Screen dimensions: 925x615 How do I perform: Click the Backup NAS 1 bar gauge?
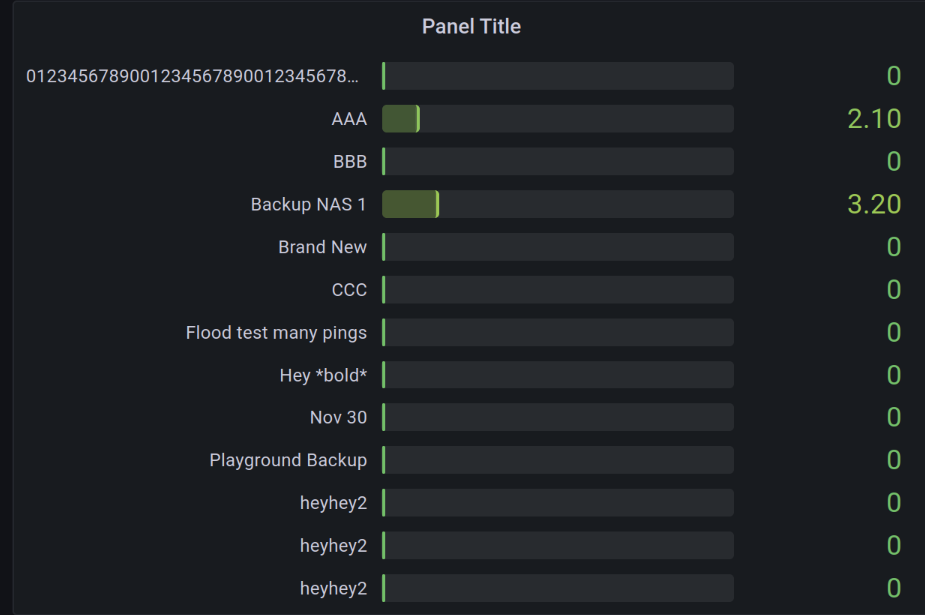[x=558, y=204]
